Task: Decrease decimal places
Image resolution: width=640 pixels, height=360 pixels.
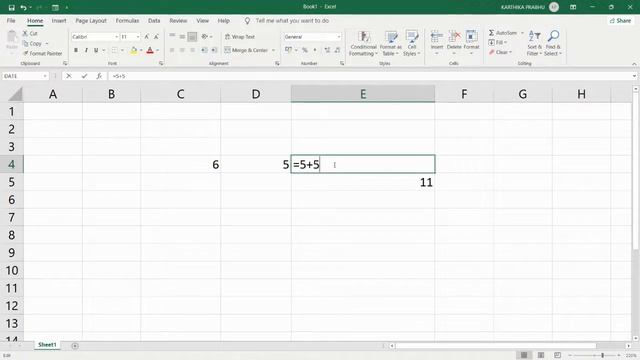Action: (x=337, y=50)
